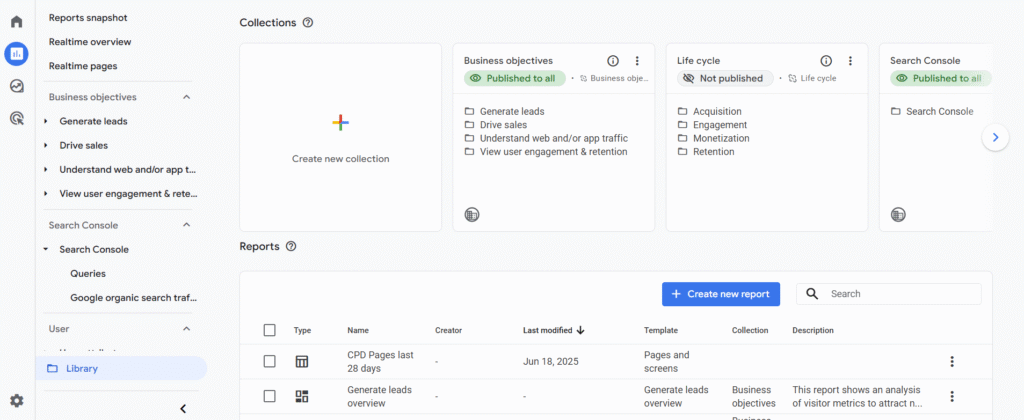
Task: Focus the report Search field
Action: [889, 294]
